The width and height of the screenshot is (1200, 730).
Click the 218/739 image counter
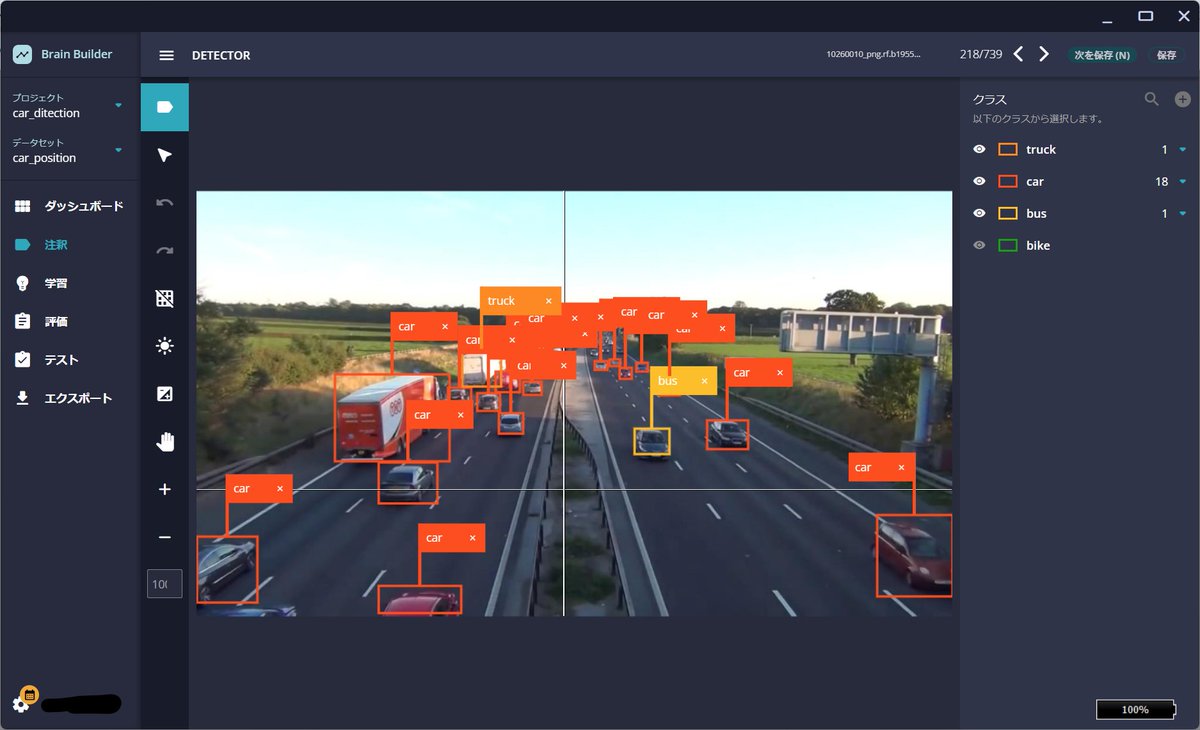[980, 55]
